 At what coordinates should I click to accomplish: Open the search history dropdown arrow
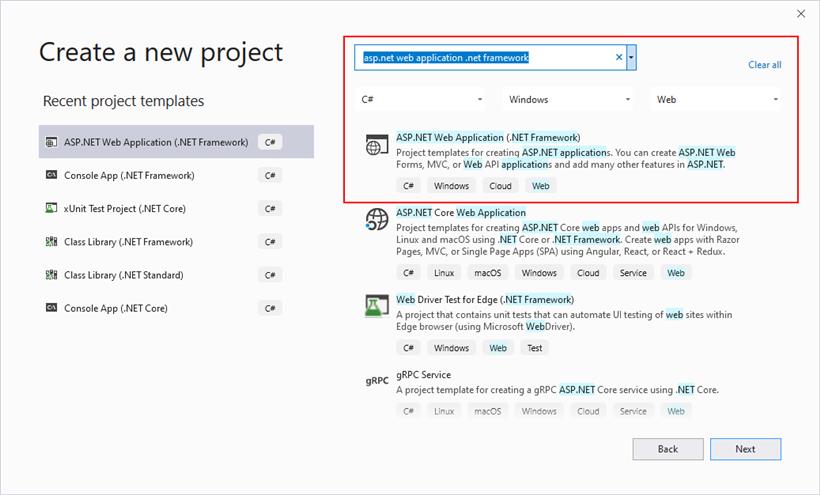(x=631, y=57)
